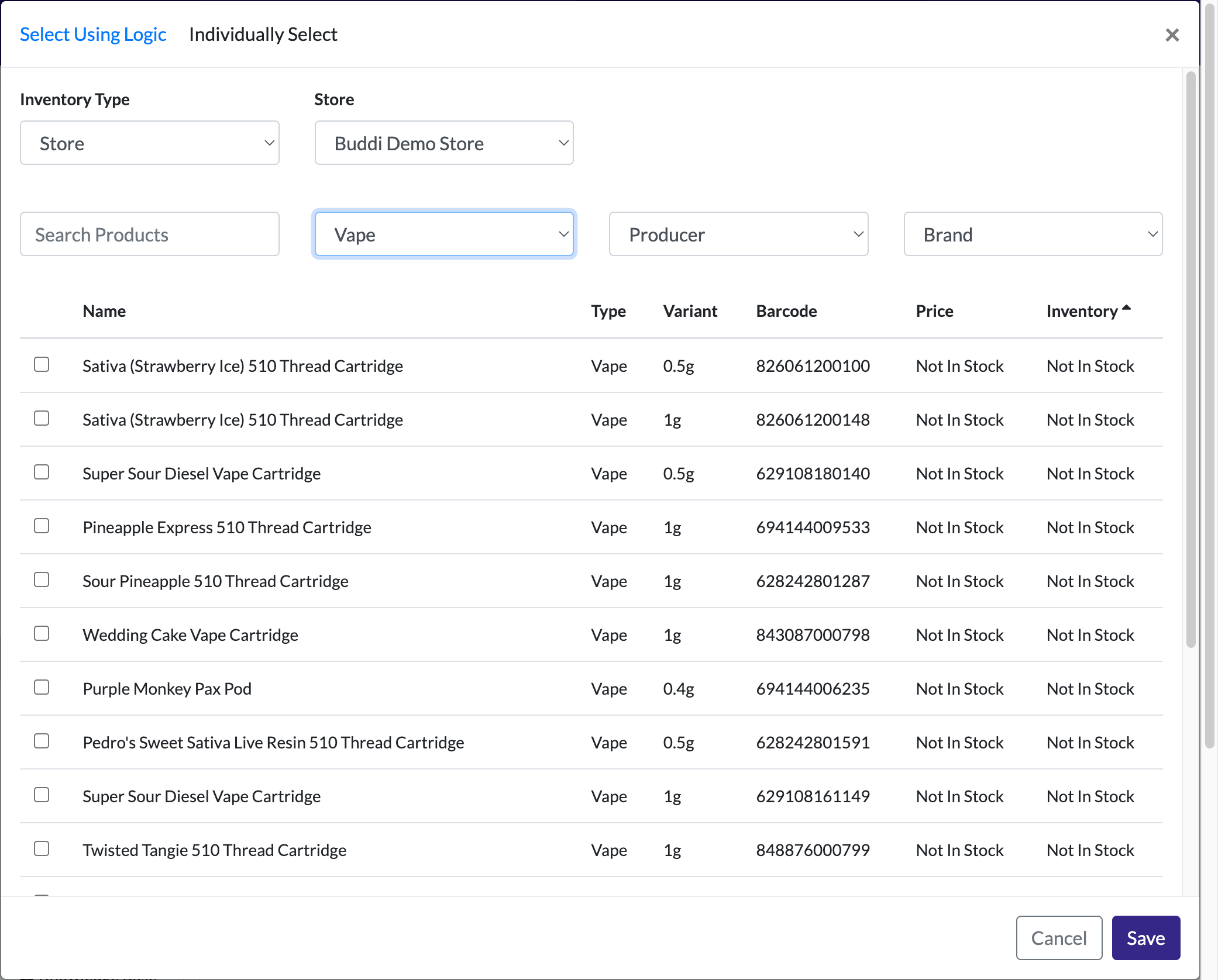Check Pedro's Sweet Sativa Live Resin checkbox

pos(42,741)
